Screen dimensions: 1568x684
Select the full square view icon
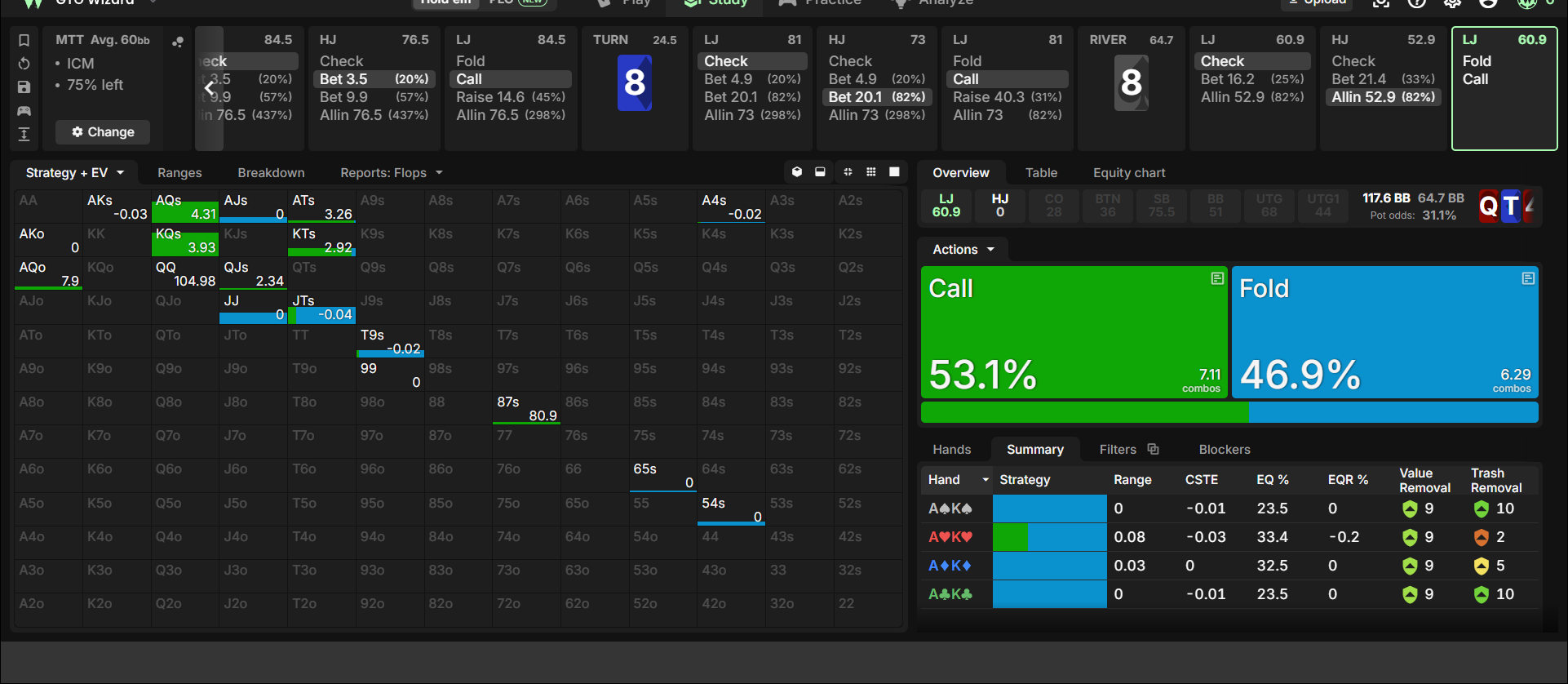pos(894,172)
